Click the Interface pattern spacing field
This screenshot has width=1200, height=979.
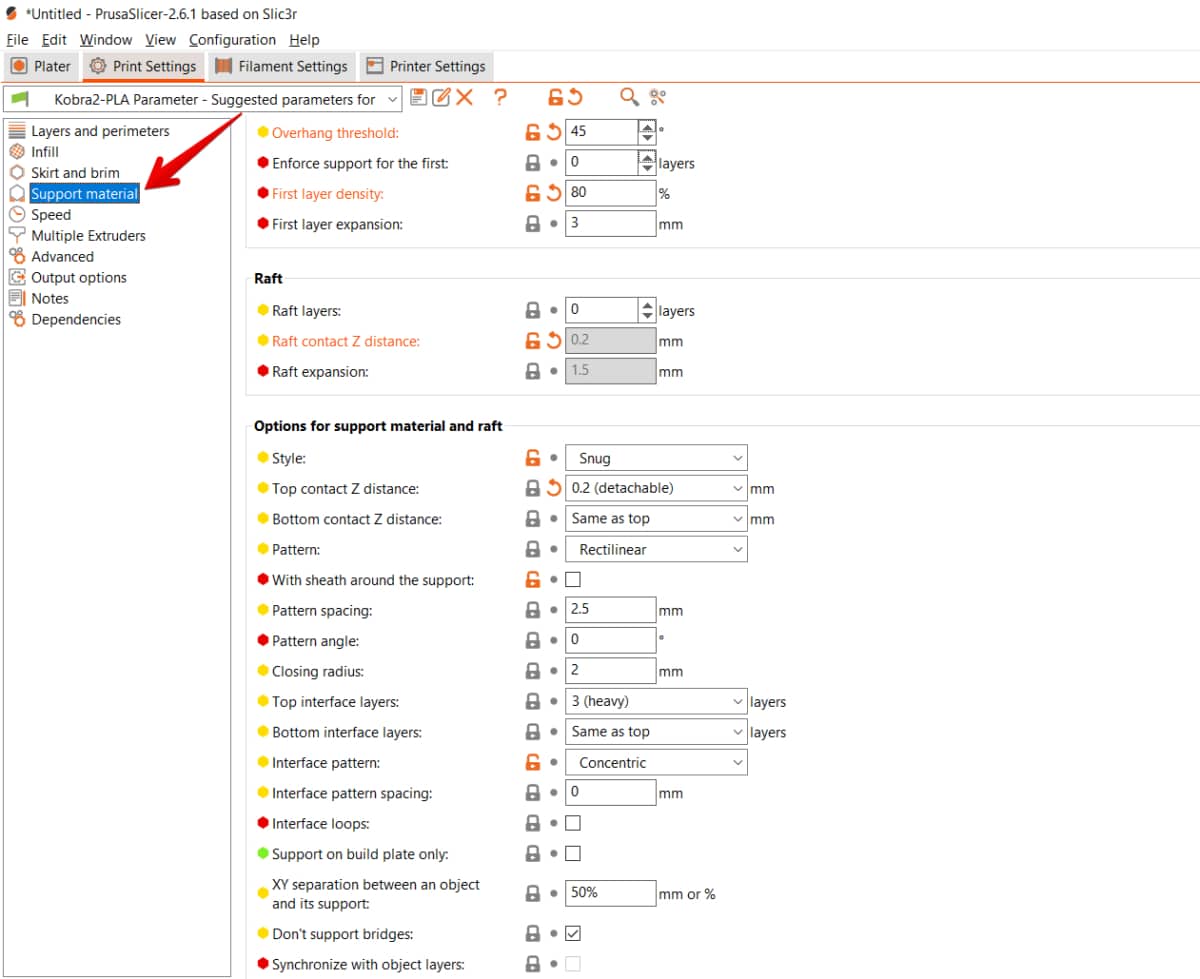click(611, 793)
